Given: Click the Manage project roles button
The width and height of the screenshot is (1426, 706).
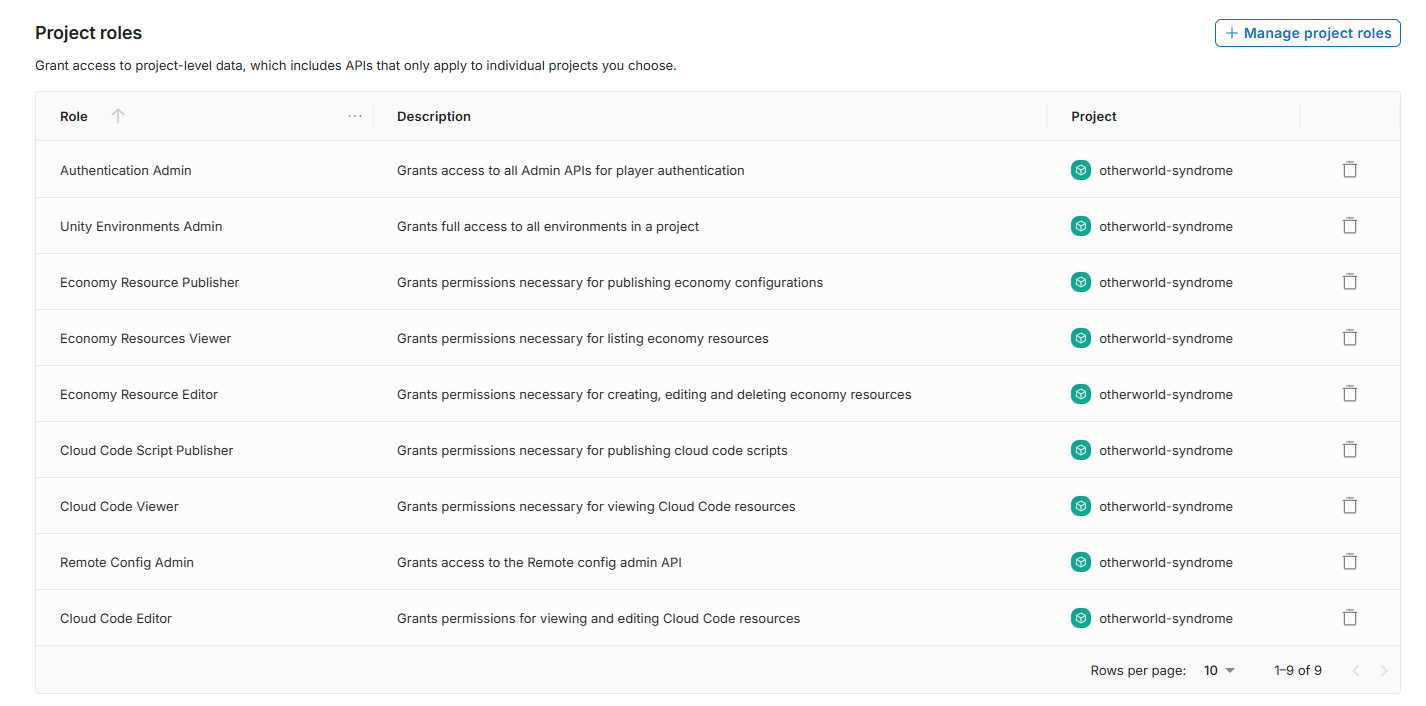Looking at the screenshot, I should [1307, 33].
